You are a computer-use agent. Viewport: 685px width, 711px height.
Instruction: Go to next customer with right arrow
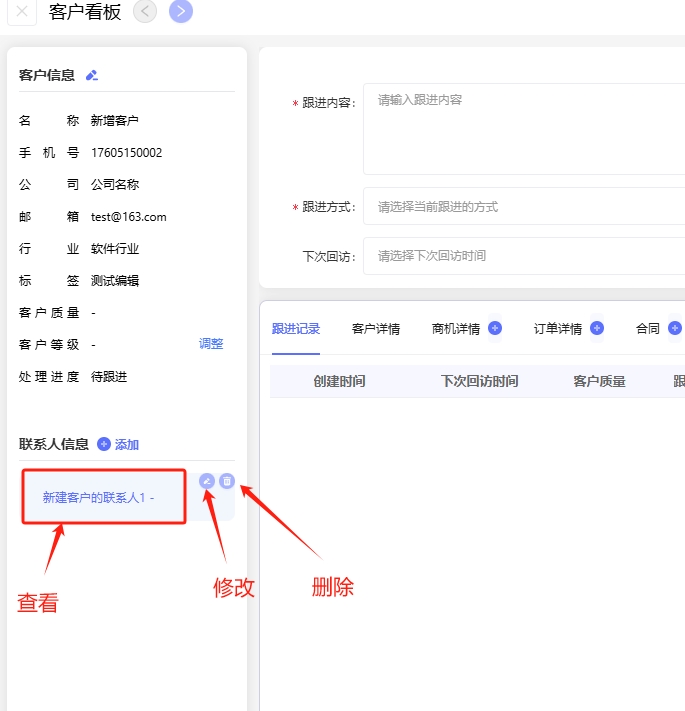point(181,12)
